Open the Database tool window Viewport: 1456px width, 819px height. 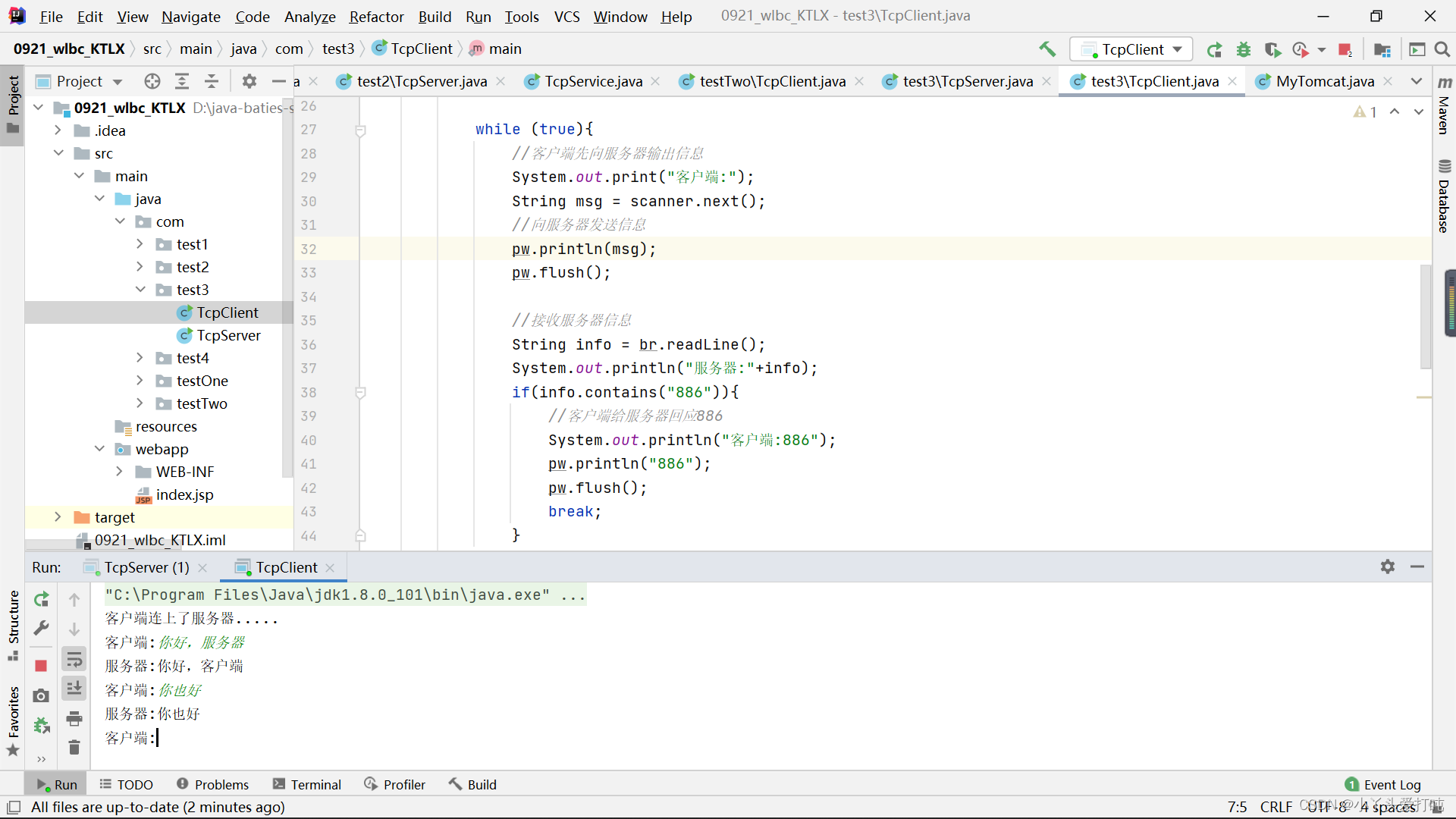pyautogui.click(x=1444, y=196)
